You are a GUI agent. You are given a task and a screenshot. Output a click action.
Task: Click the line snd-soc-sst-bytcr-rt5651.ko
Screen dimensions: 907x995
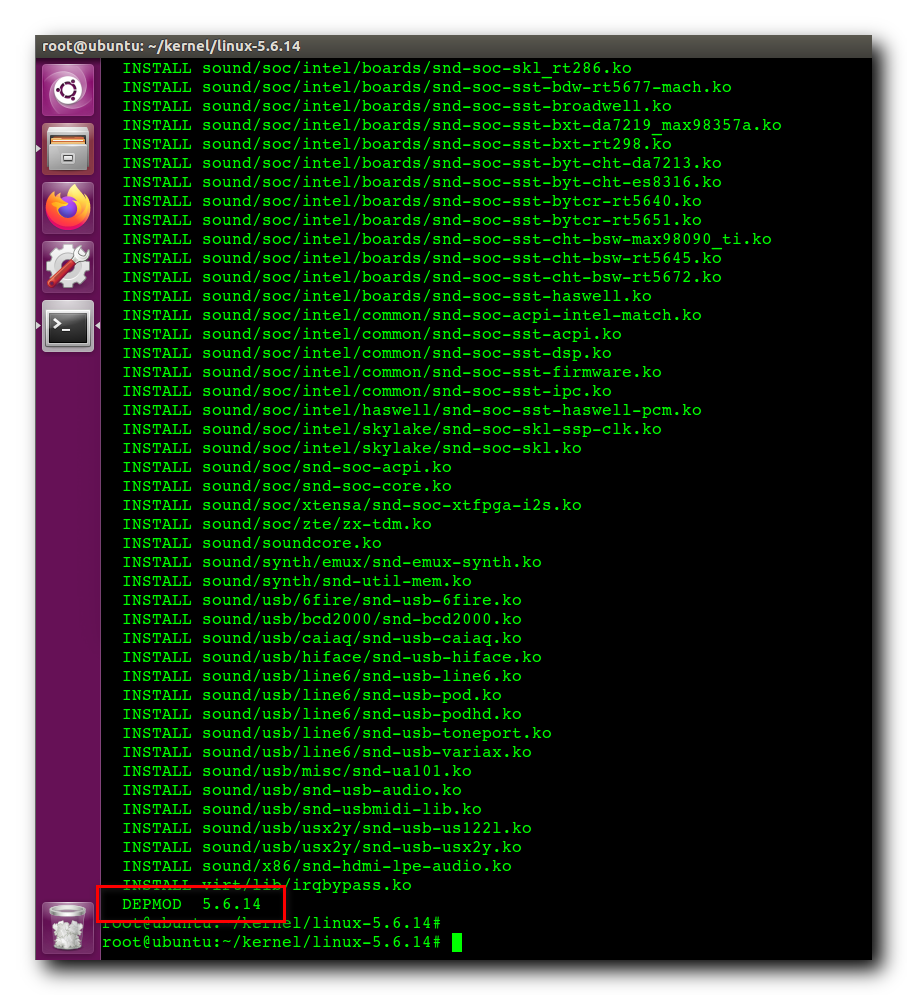click(412, 221)
